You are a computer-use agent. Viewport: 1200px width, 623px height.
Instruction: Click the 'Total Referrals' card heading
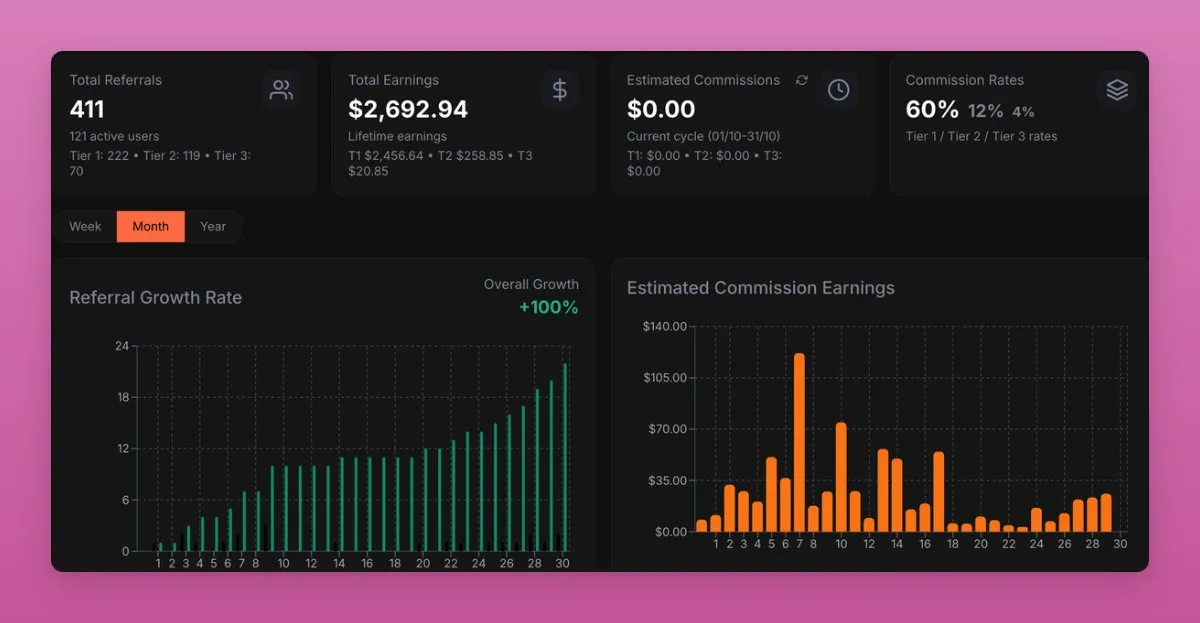(115, 80)
